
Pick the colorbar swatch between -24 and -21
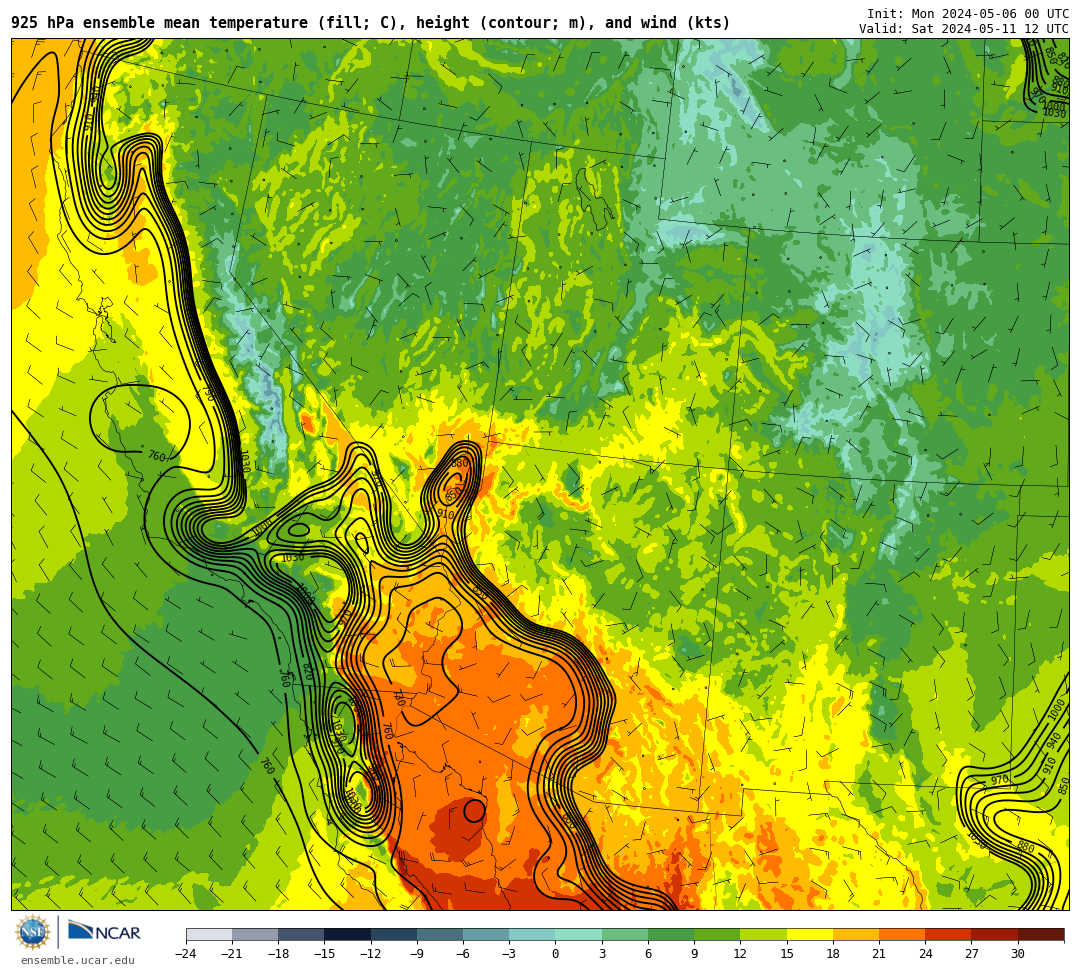pos(209,934)
